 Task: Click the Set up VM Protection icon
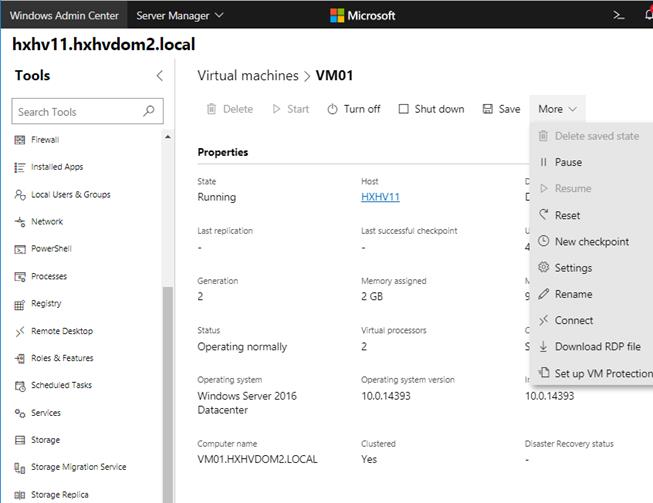(x=543, y=372)
